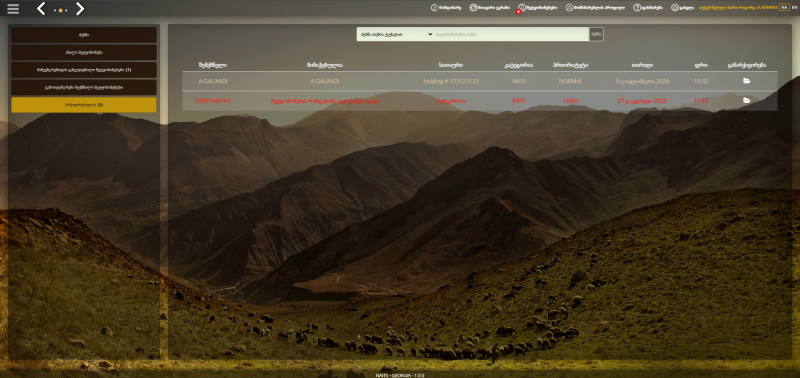Select the second sidebar button
This screenshot has width=800, height=378.
[x=84, y=53]
